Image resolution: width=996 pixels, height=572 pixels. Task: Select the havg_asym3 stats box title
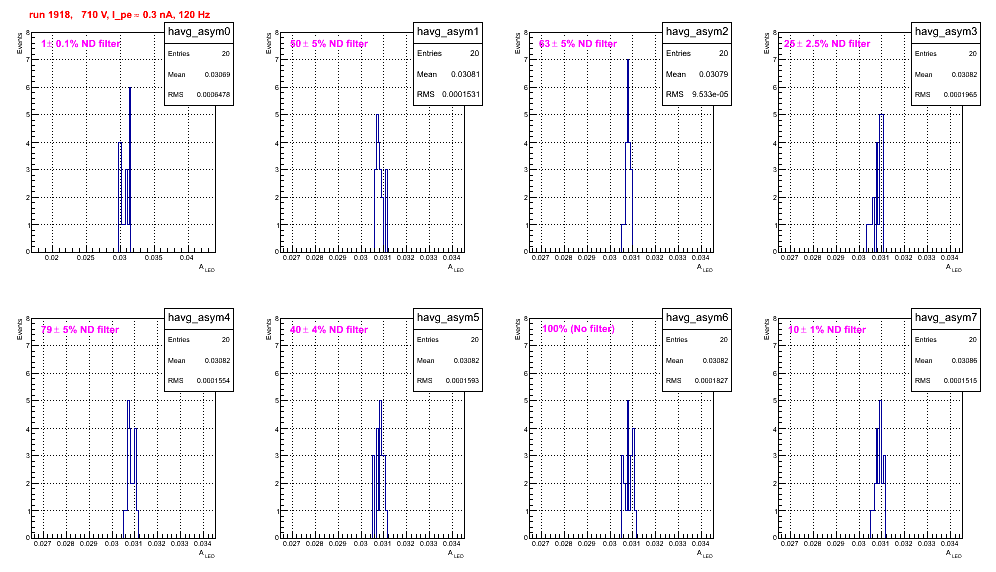(946, 32)
